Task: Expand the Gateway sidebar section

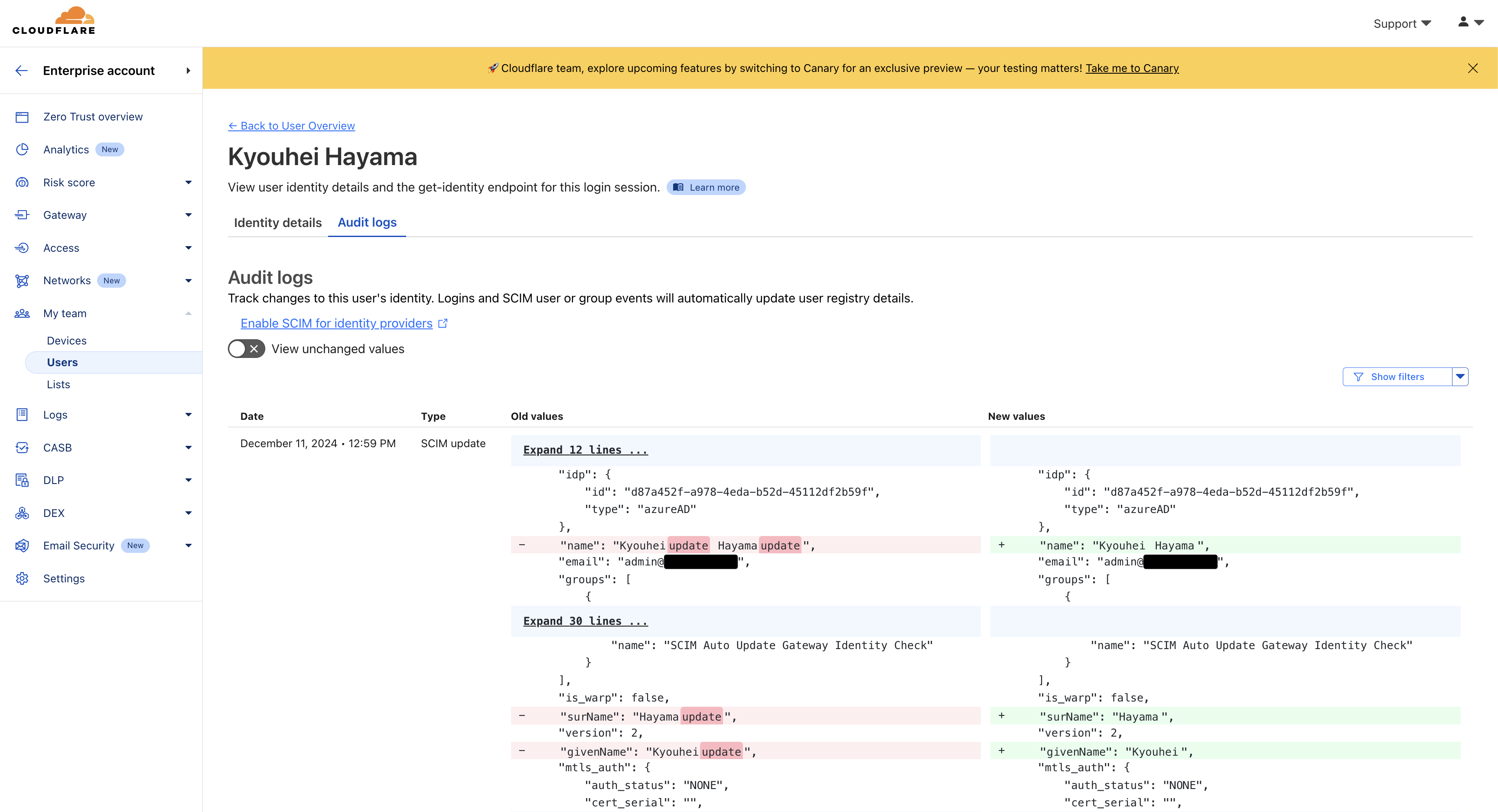Action: point(188,215)
